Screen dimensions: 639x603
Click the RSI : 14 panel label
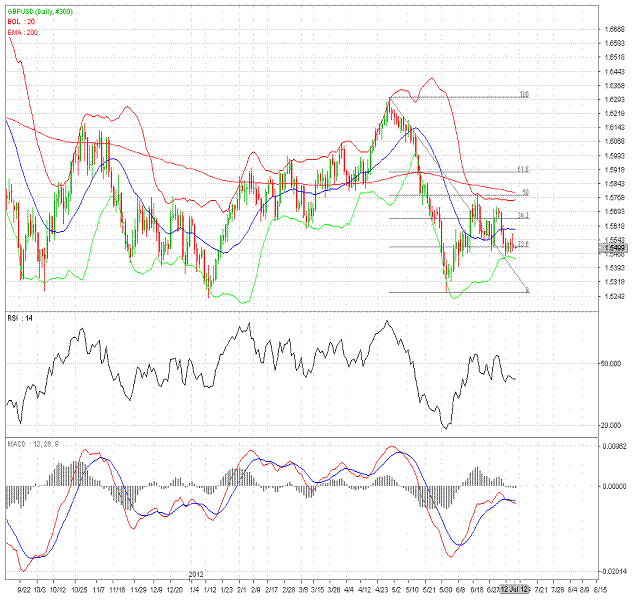tap(20, 317)
